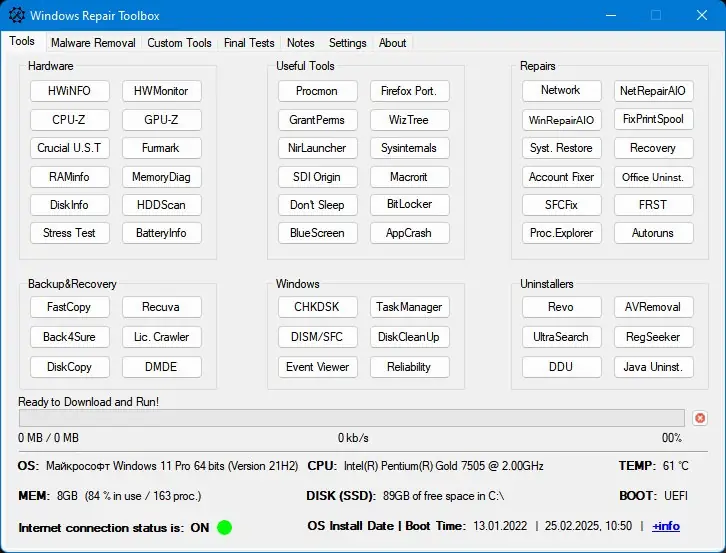This screenshot has width=726, height=553.
Task: Click the red cancel download icon
Action: pyautogui.click(x=700, y=418)
